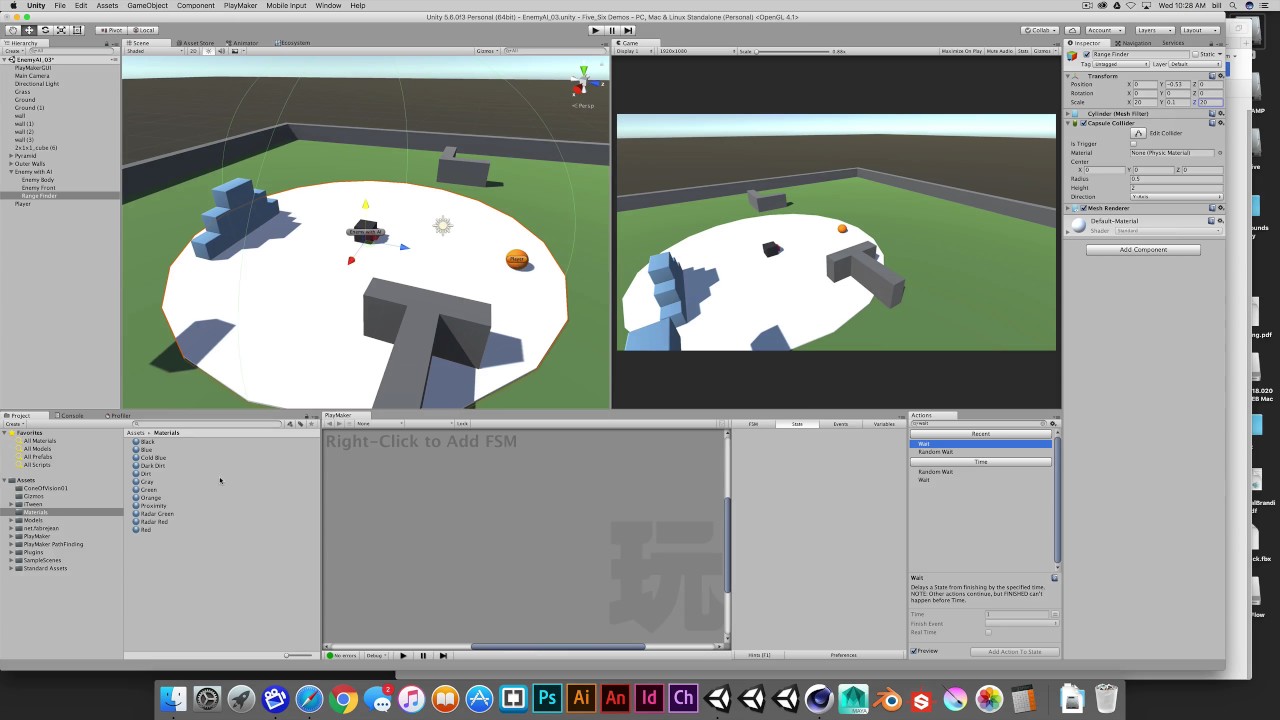This screenshot has width=1280, height=720.
Task: Pause the PlayMaker FSM
Action: [423, 656]
